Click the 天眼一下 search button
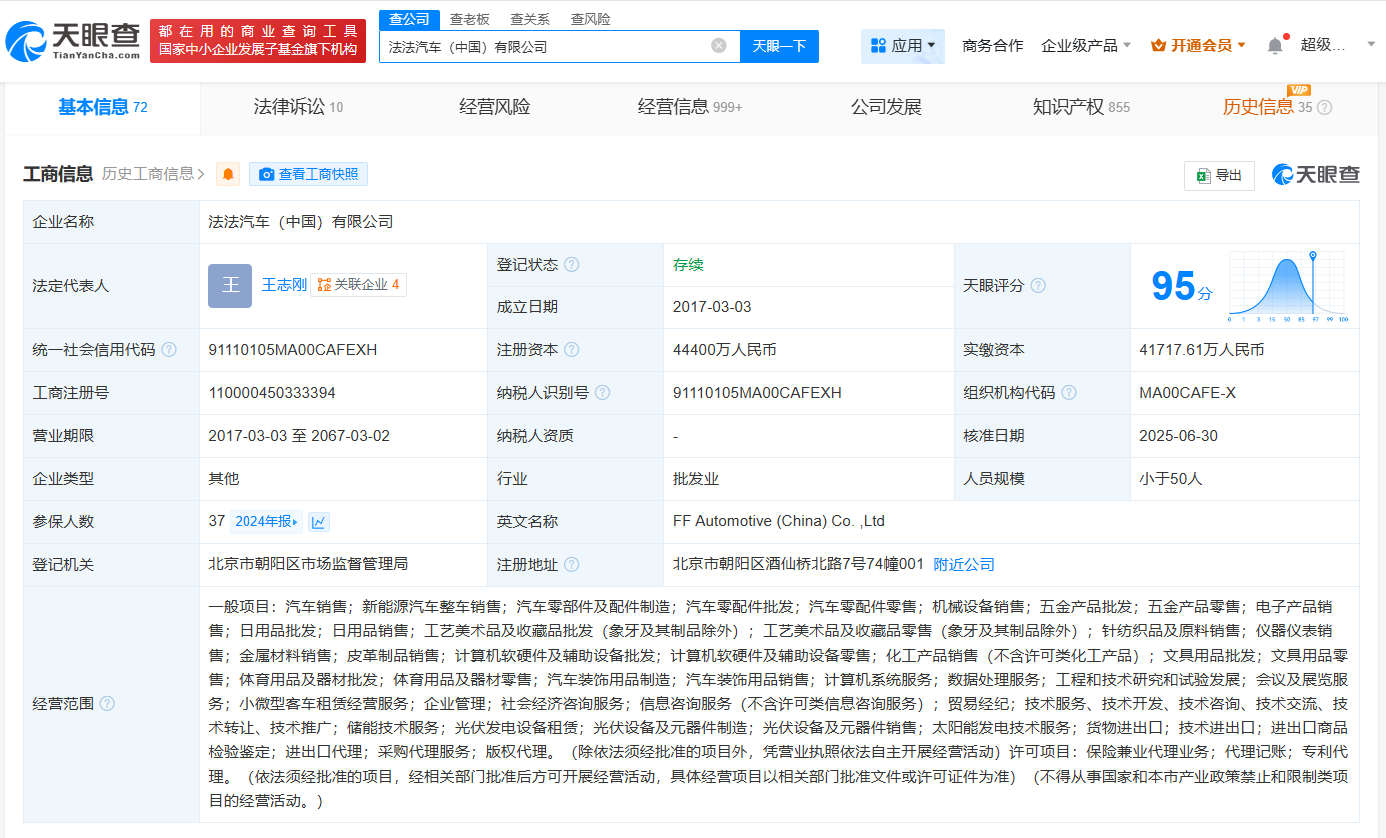 (x=779, y=46)
